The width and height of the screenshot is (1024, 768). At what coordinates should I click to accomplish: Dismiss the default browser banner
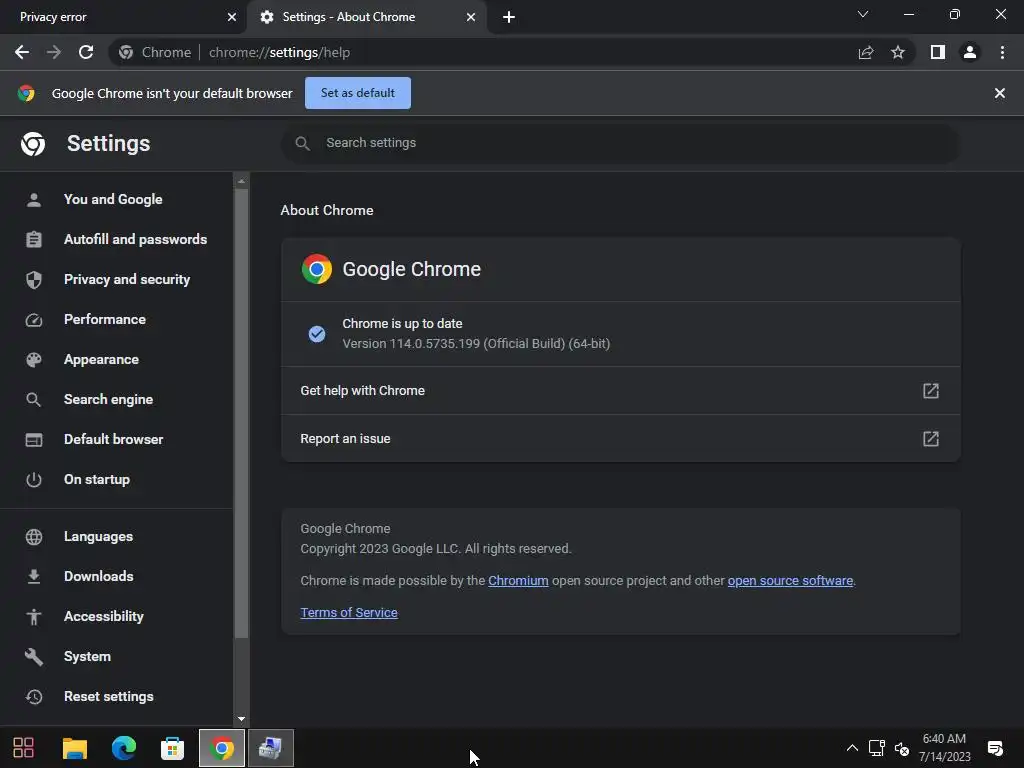coord(999,93)
